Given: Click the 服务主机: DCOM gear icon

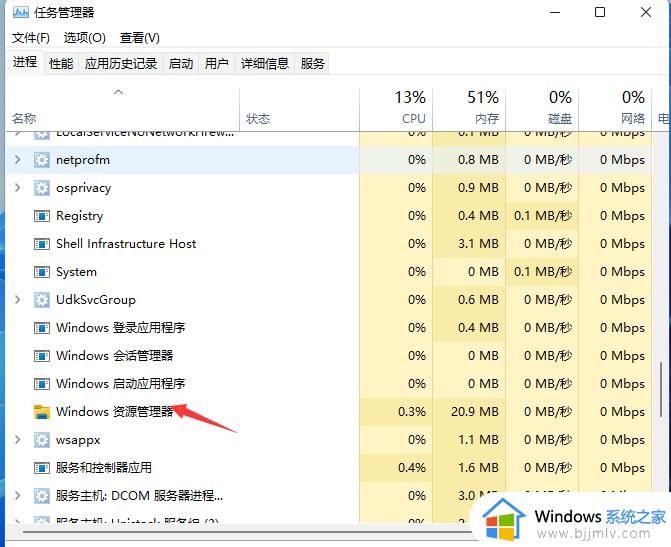Looking at the screenshot, I should click(42, 496).
